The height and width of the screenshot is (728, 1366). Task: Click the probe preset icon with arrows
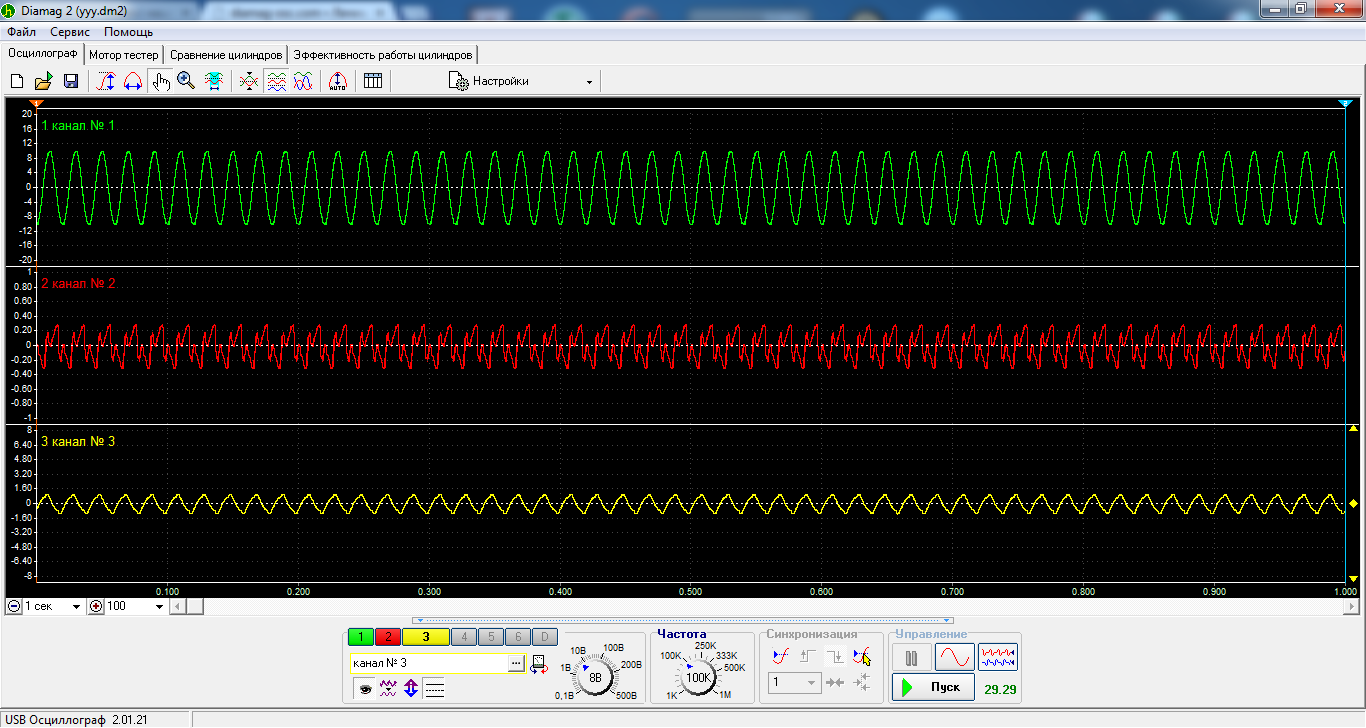pos(540,663)
